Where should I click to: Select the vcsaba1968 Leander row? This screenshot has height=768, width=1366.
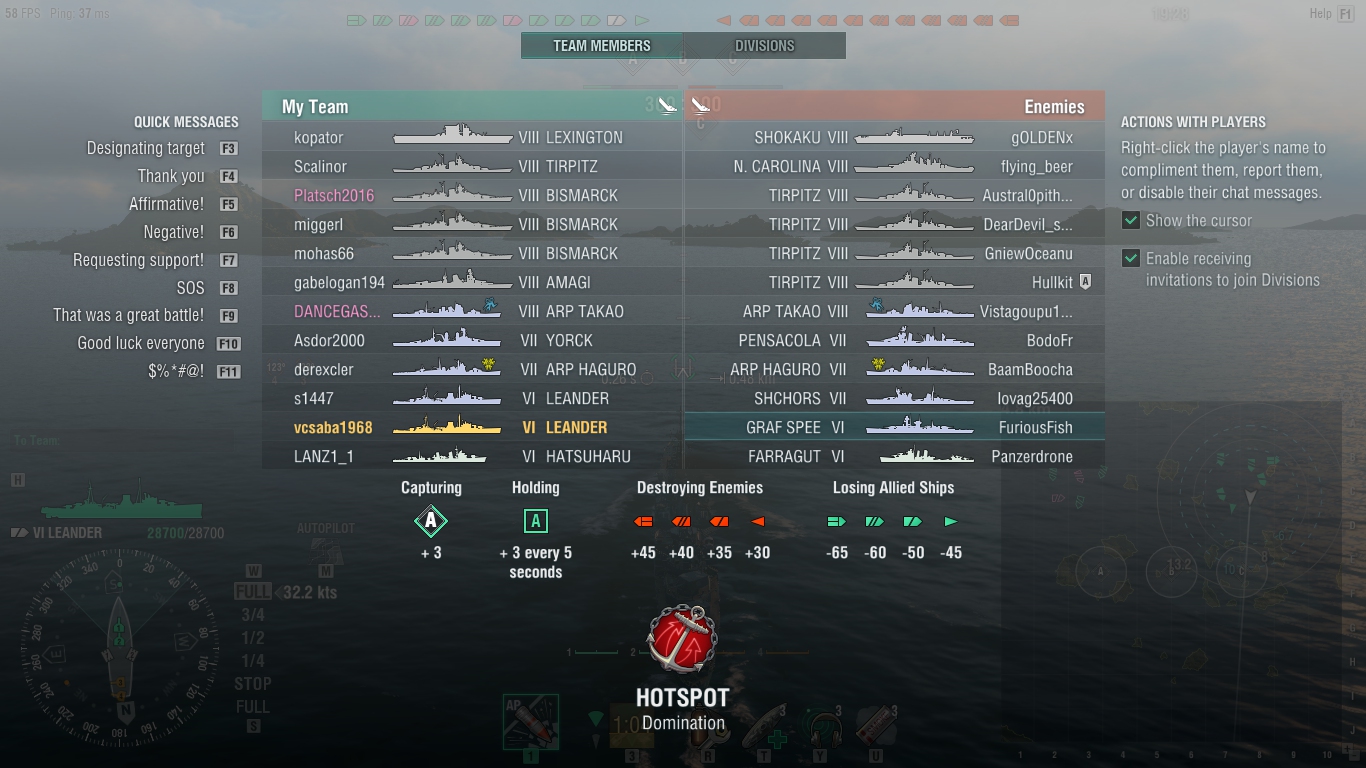[472, 427]
